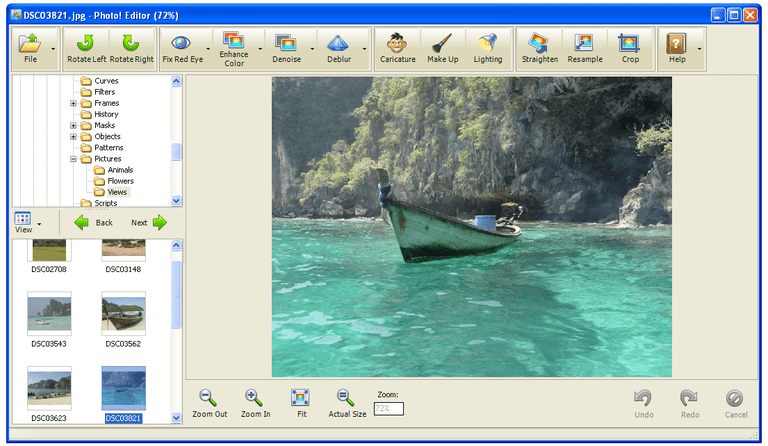Activate the Crop tool
The image size is (768, 446).
630,49
